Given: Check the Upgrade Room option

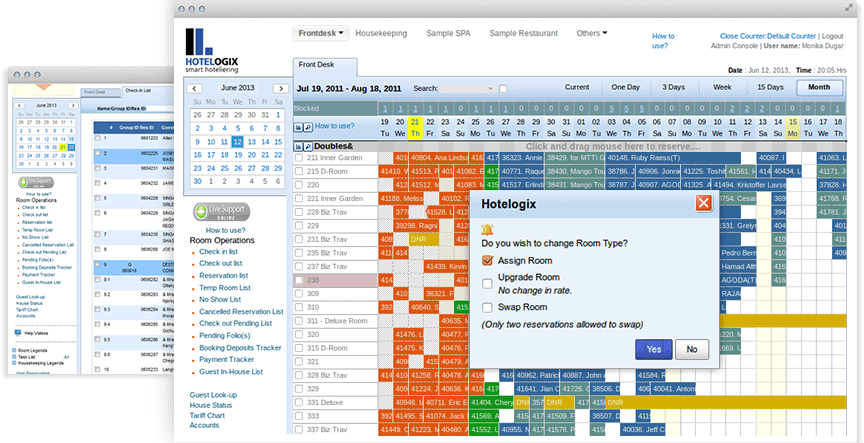Looking at the screenshot, I should tap(487, 284).
